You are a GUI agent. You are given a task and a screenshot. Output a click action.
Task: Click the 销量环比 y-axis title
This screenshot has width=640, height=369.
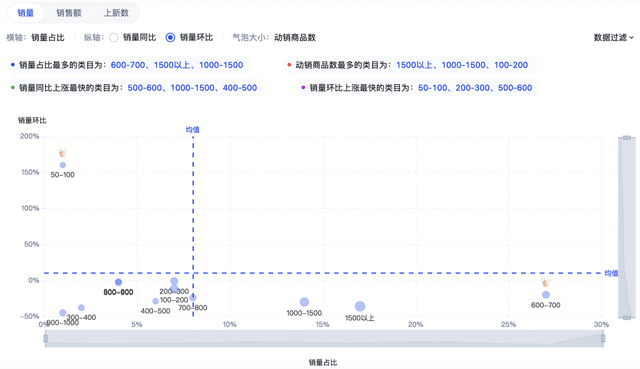click(x=32, y=120)
